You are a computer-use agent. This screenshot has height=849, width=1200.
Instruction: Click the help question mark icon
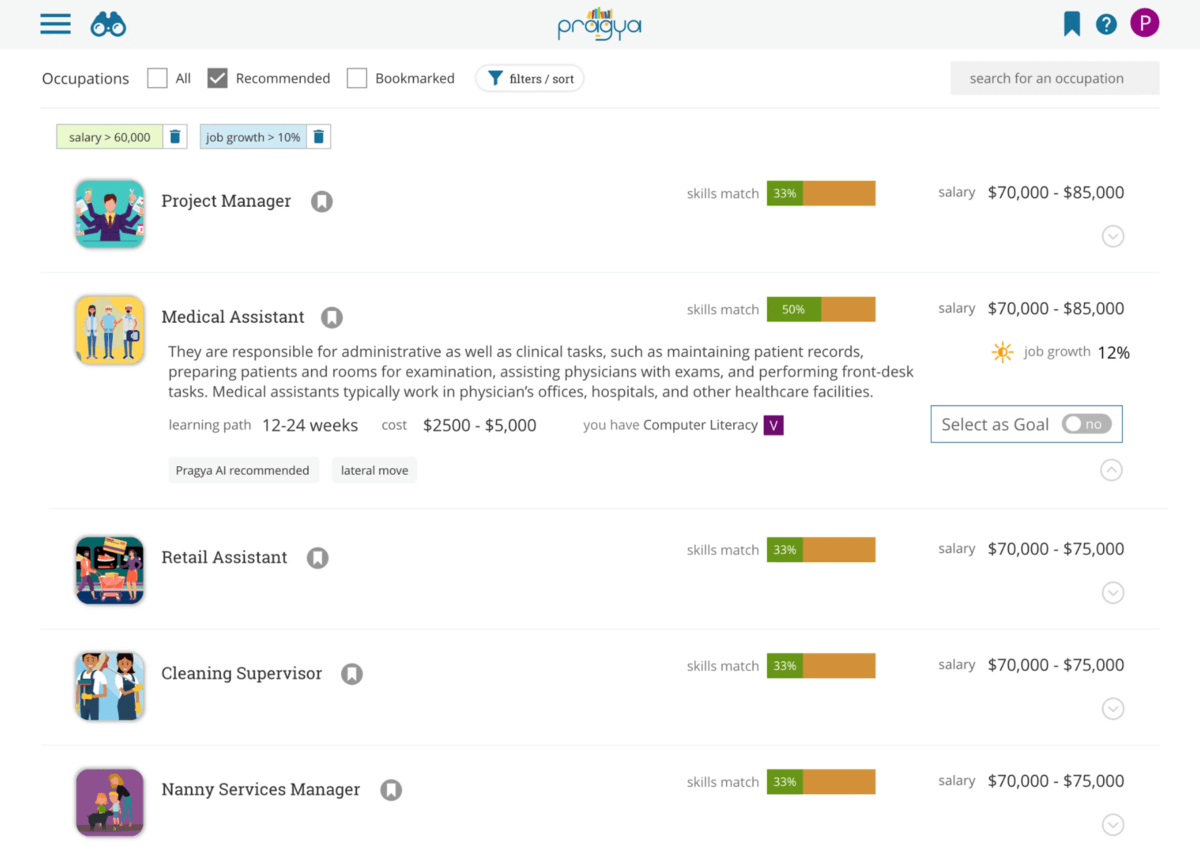click(1106, 24)
